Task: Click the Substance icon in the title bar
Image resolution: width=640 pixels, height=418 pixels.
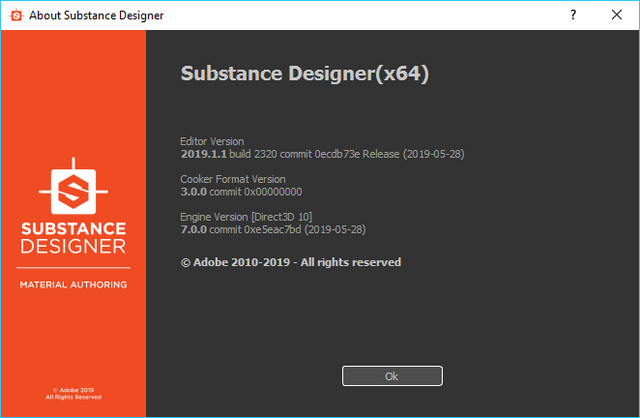Action: coord(16,16)
